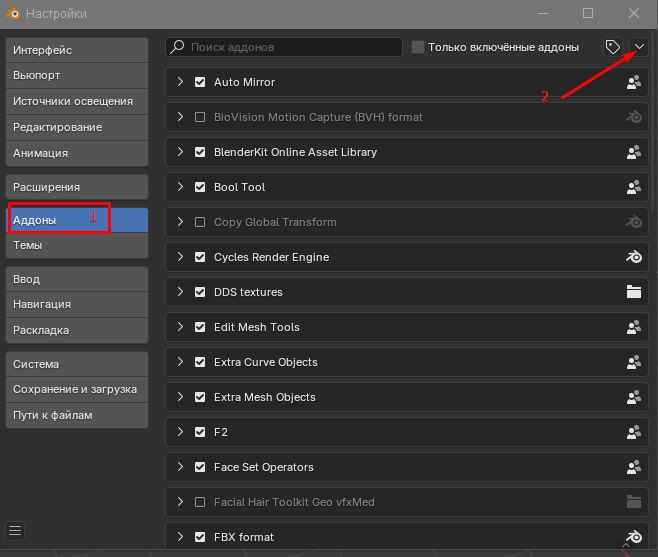The height and width of the screenshot is (557, 658).
Task: Switch to the Вьюпорт section
Action: click(77, 76)
